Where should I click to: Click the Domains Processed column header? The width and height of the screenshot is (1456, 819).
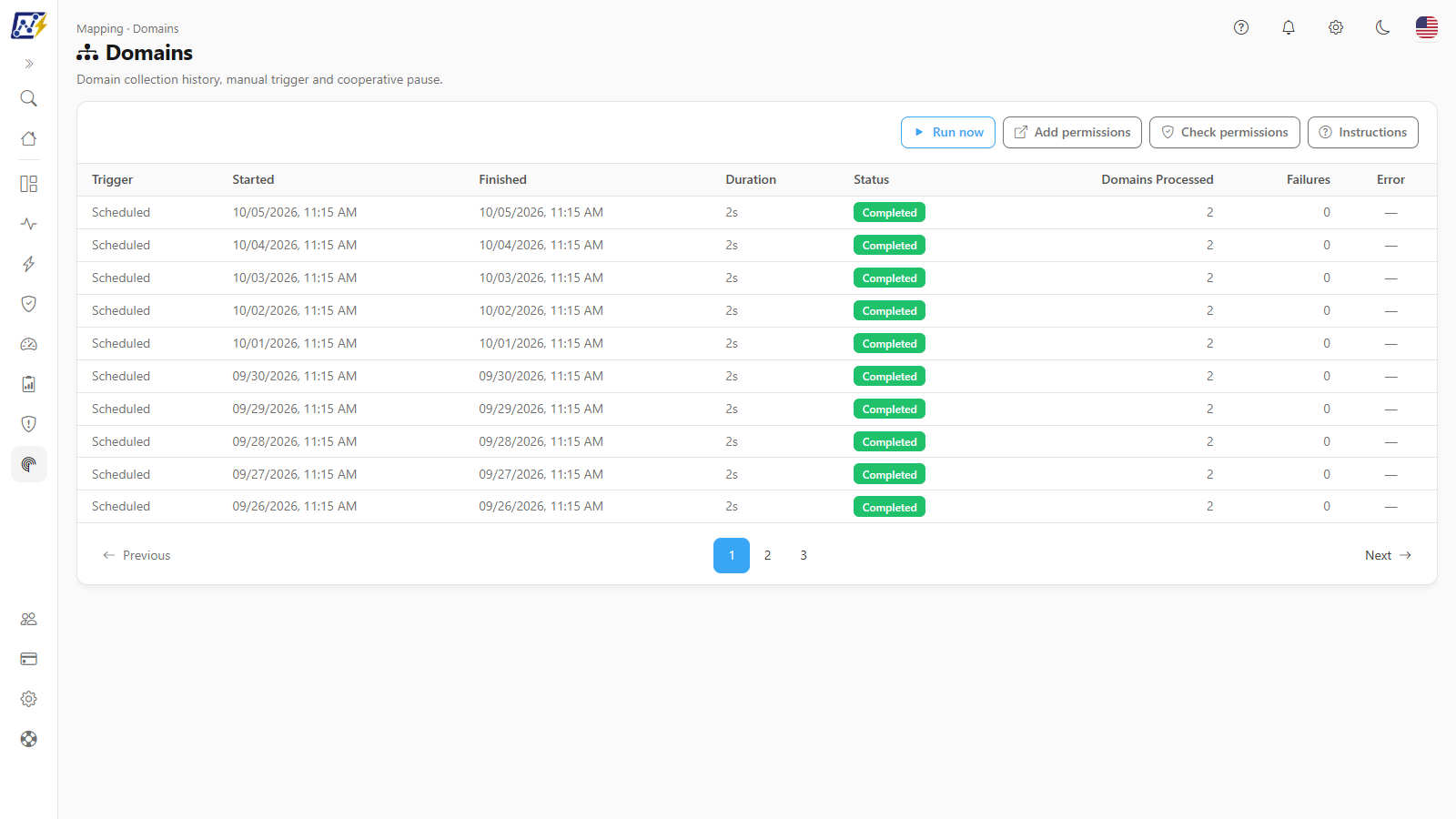(1158, 179)
